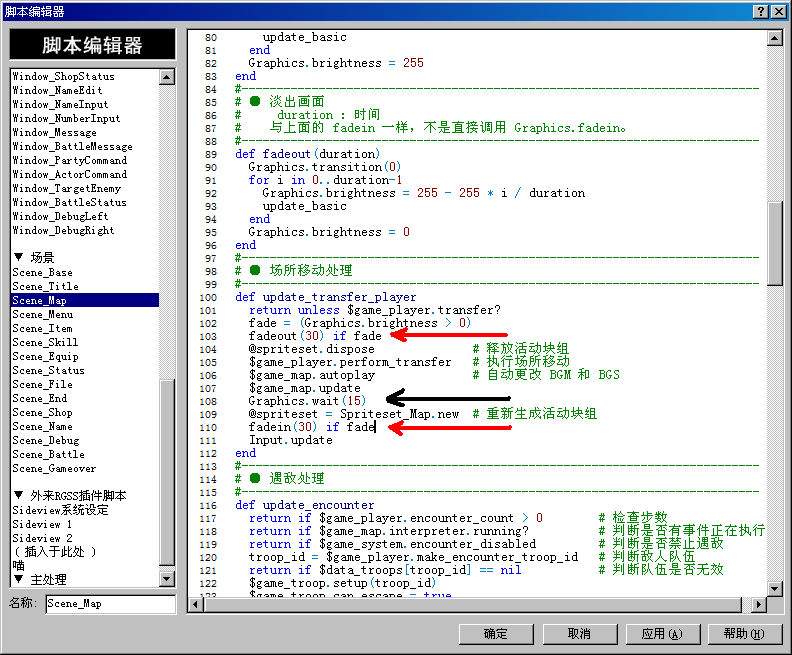Viewport: 792px width, 655px height.
Task: Select Scene_Item script
Action: tap(42, 329)
